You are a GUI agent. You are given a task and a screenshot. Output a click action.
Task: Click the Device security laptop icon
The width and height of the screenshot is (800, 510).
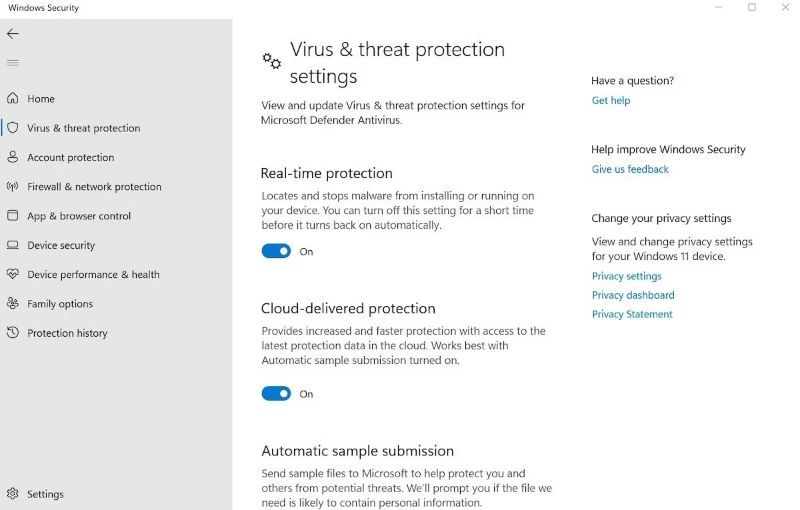13,245
